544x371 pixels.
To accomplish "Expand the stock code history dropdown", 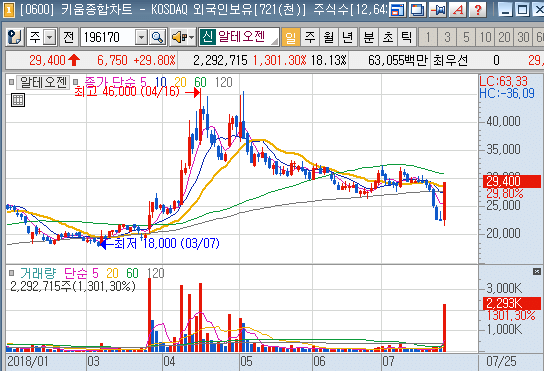I will click(141, 37).
